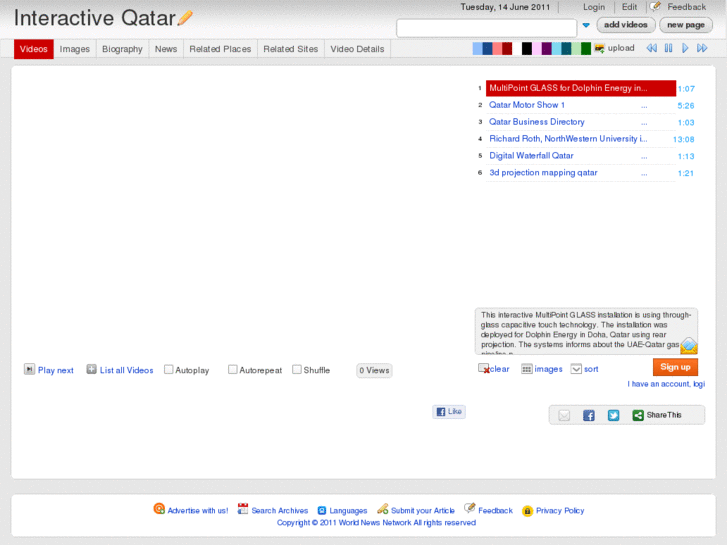Expand options for Qatar Motor Show 1
Screen dimensions: 727x545
click(644, 107)
